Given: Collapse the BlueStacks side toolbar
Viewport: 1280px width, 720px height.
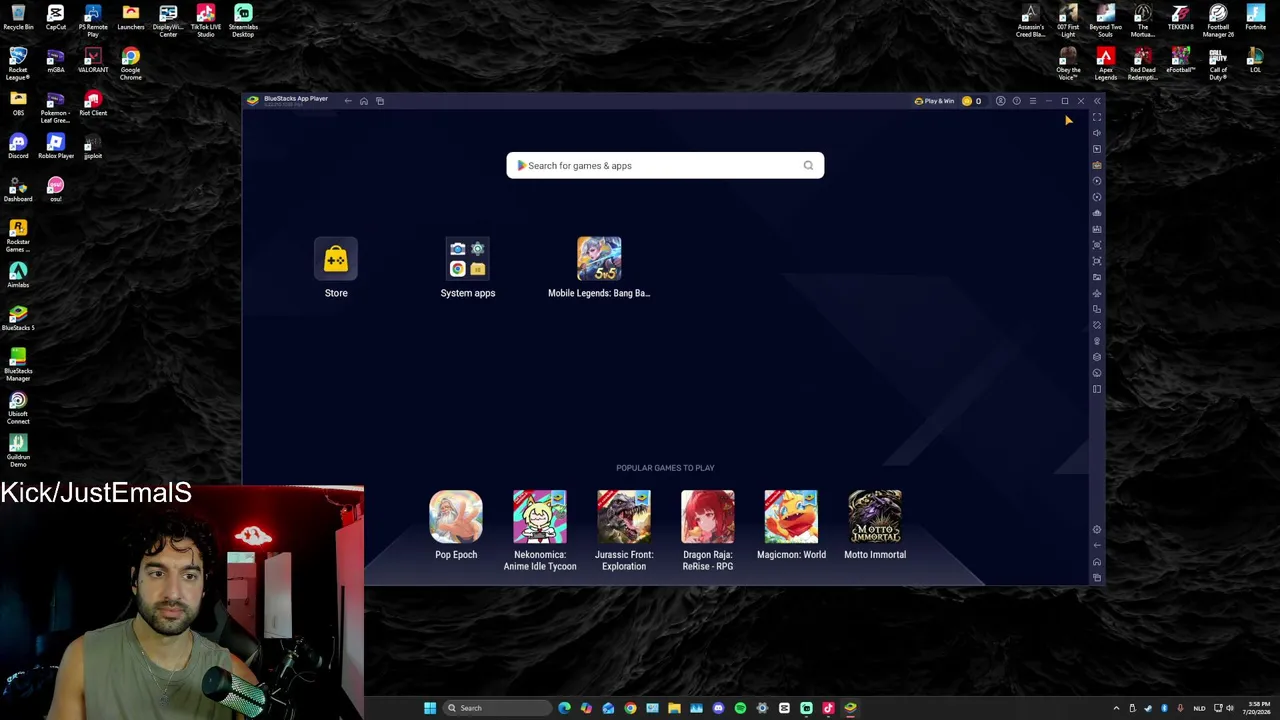Looking at the screenshot, I should coord(1097,101).
